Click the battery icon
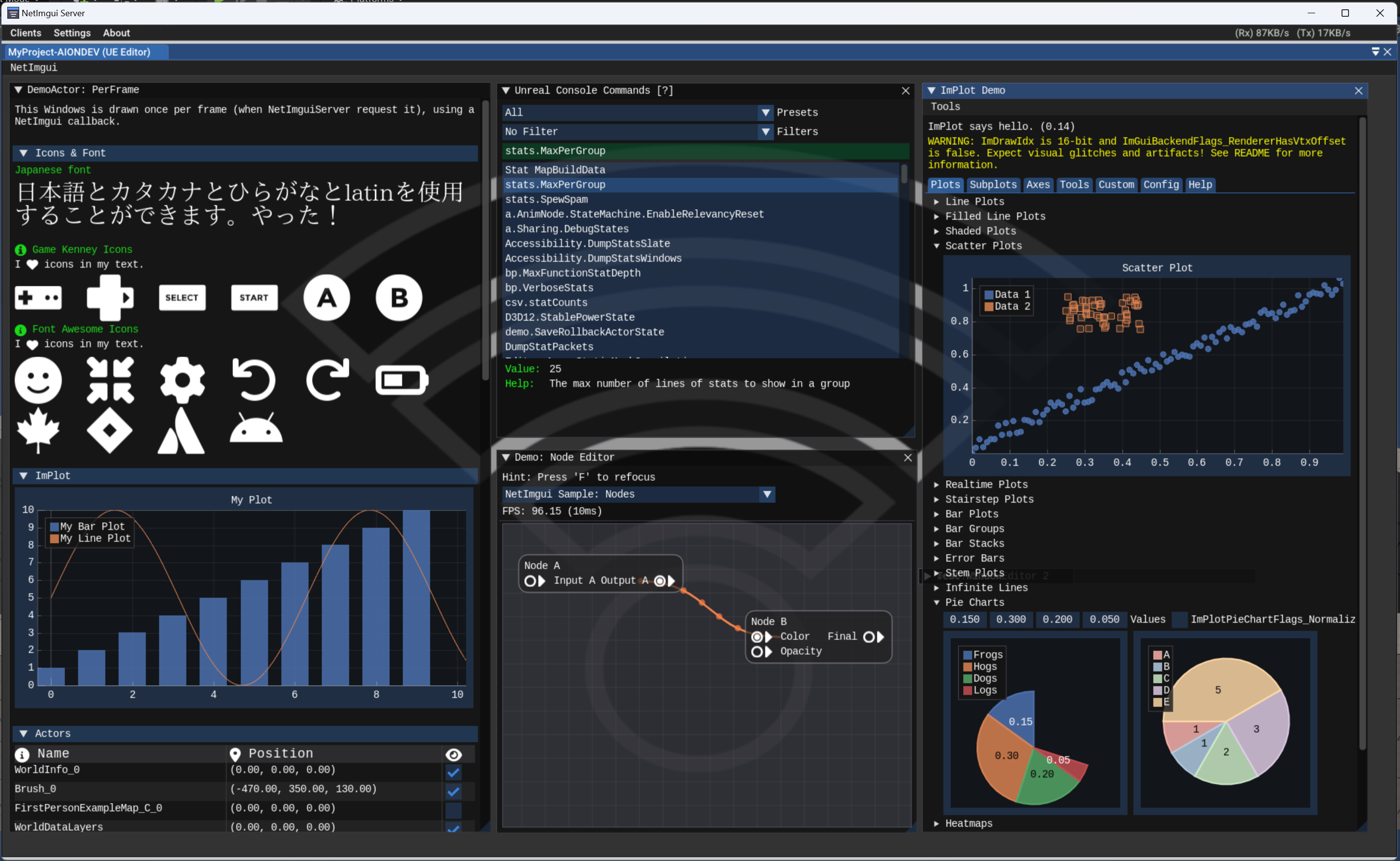This screenshot has width=1400, height=861. tap(402, 380)
